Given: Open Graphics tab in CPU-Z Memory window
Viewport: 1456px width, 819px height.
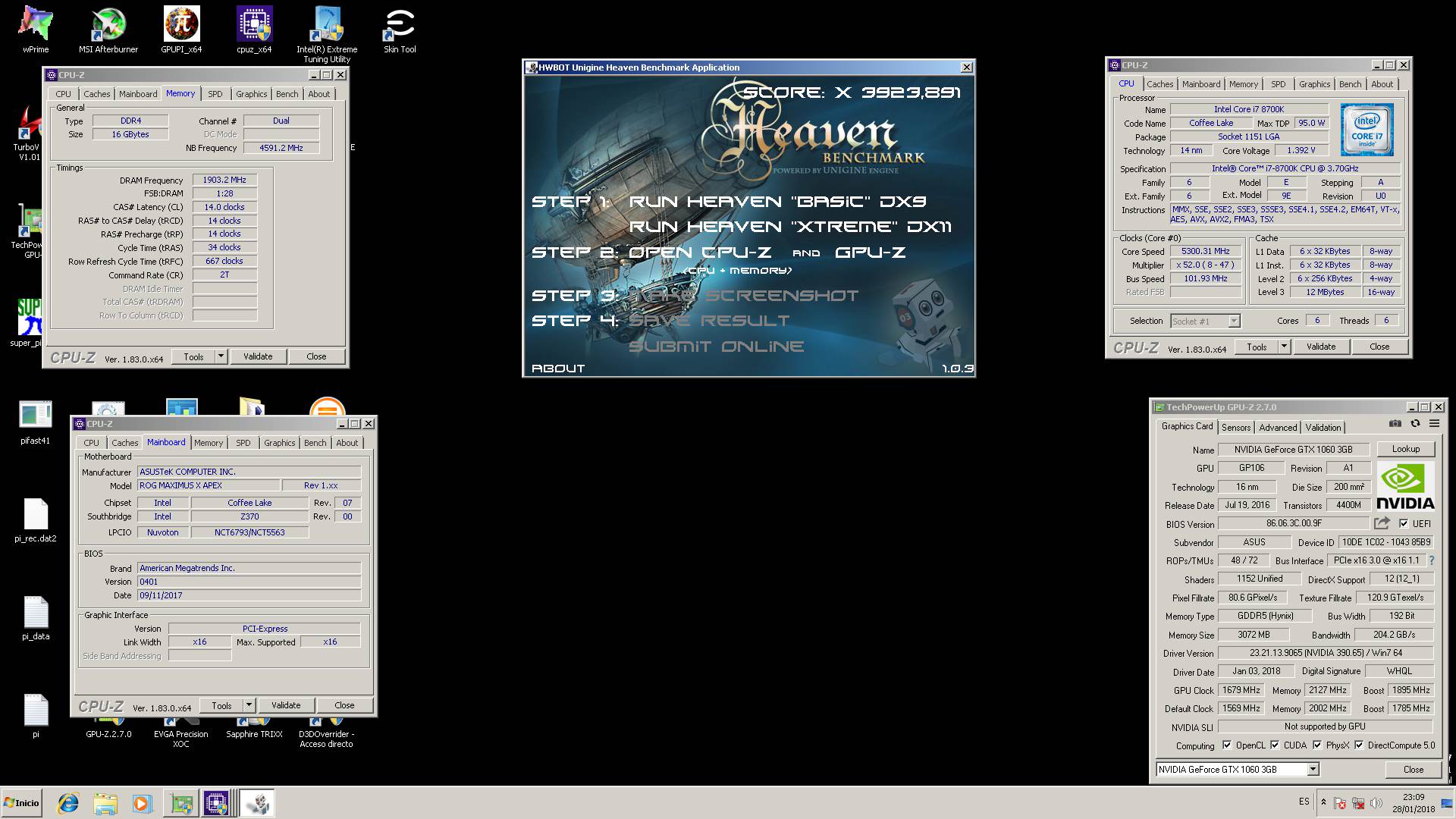Looking at the screenshot, I should [251, 94].
